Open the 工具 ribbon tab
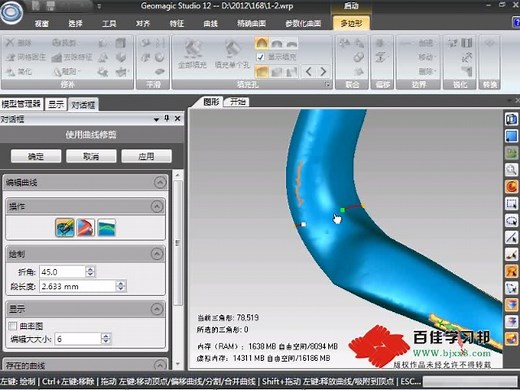The height and width of the screenshot is (390, 520). click(109, 23)
